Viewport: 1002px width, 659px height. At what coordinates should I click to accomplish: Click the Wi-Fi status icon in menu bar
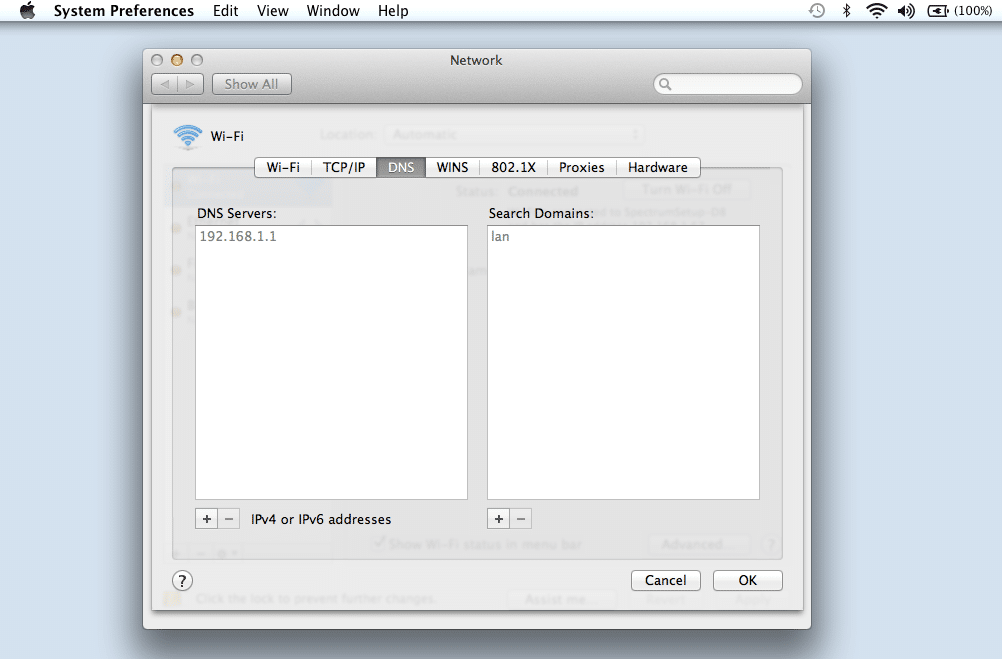point(878,11)
